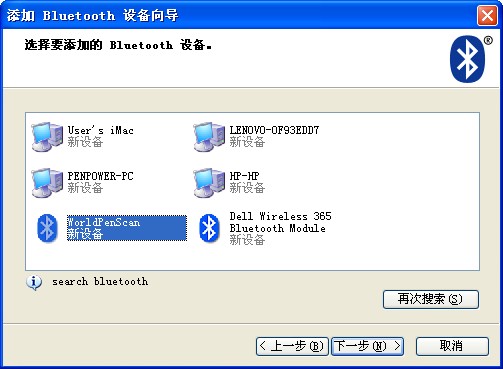Proceed with the 下一步(N) button
This screenshot has width=503, height=369.
[x=367, y=346]
